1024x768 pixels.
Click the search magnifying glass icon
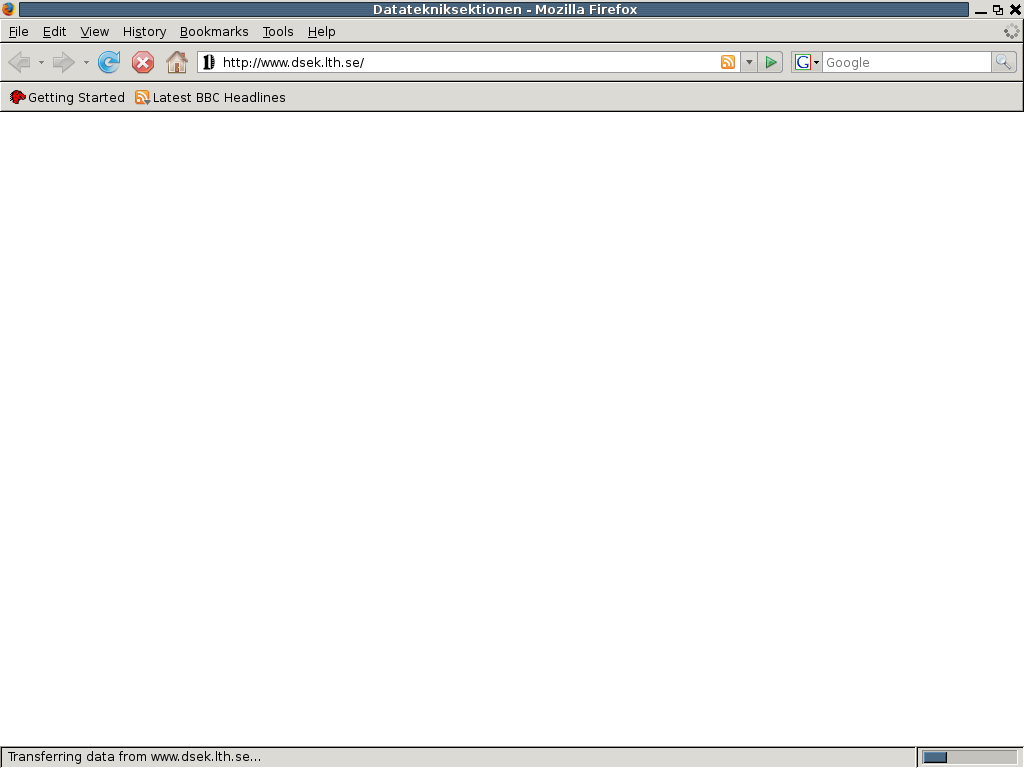1003,63
